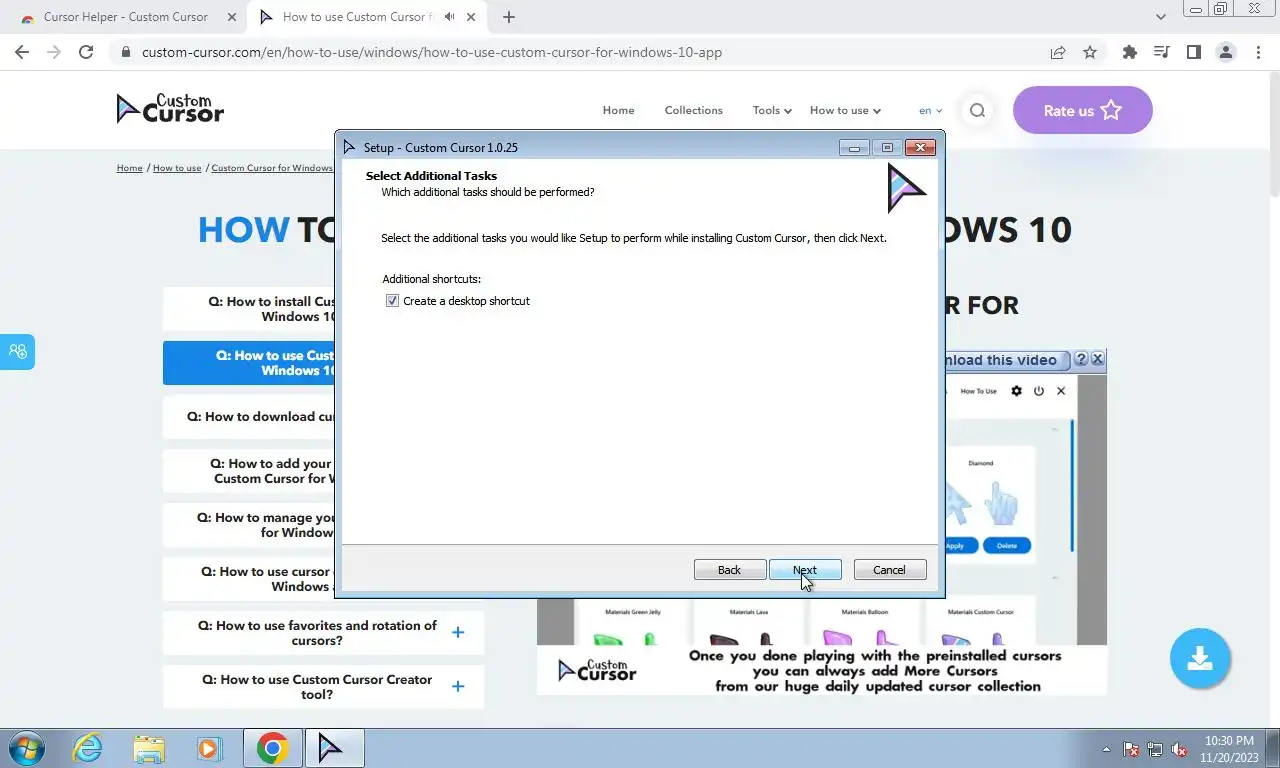Expand the How to use dropdown
Viewport: 1280px width, 768px height.
tap(845, 110)
